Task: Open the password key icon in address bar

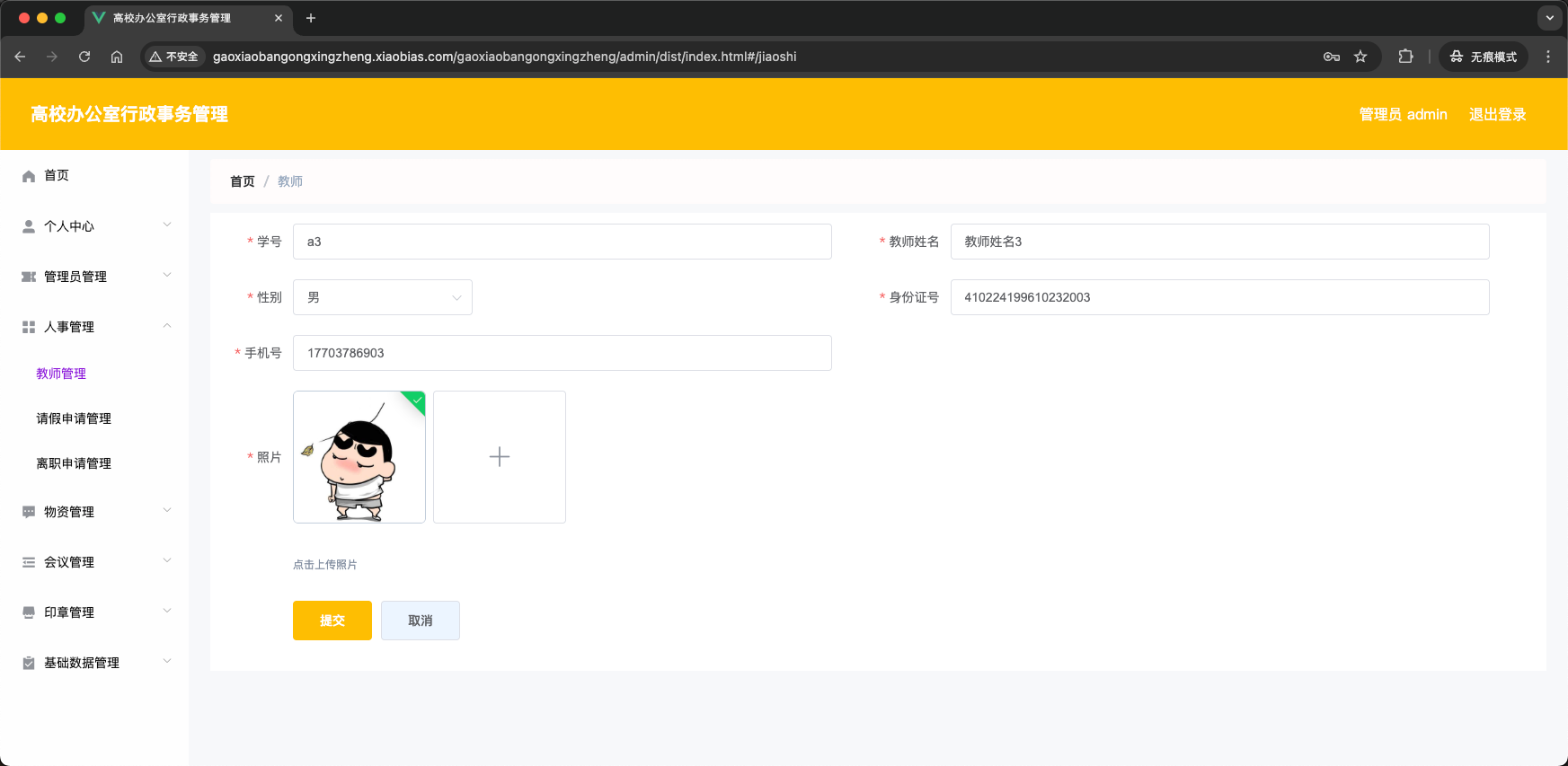Action: click(1332, 57)
